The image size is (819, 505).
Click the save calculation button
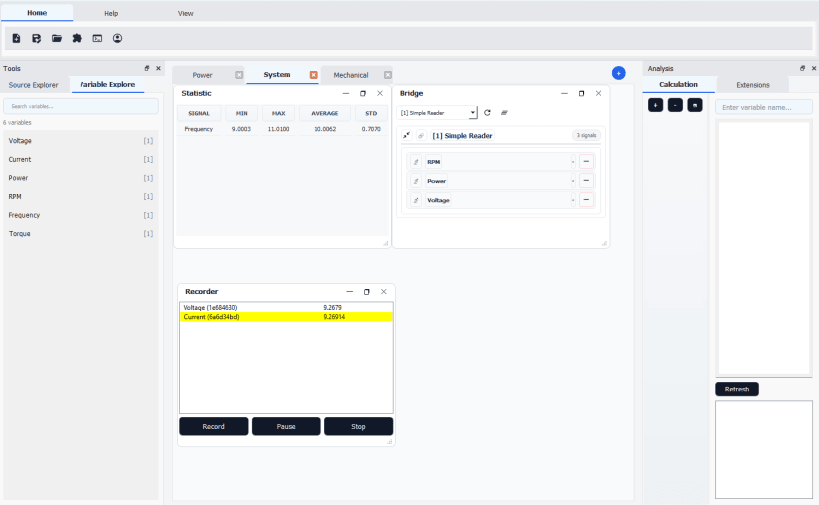point(695,105)
